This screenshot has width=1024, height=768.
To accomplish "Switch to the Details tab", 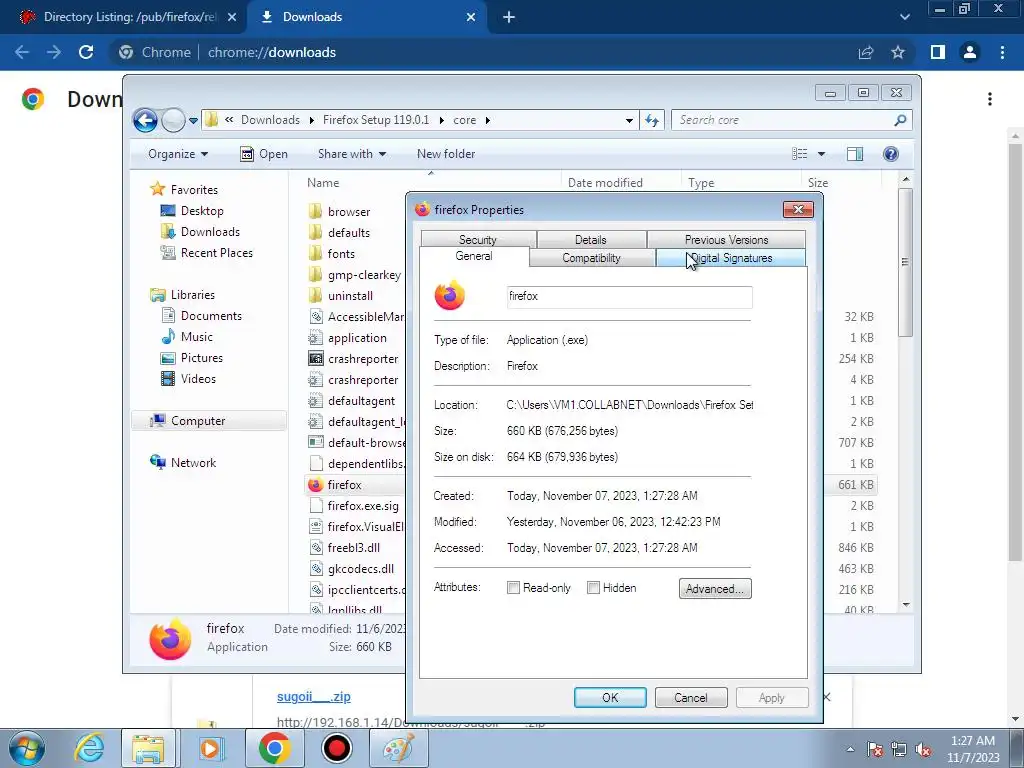I will click(590, 240).
